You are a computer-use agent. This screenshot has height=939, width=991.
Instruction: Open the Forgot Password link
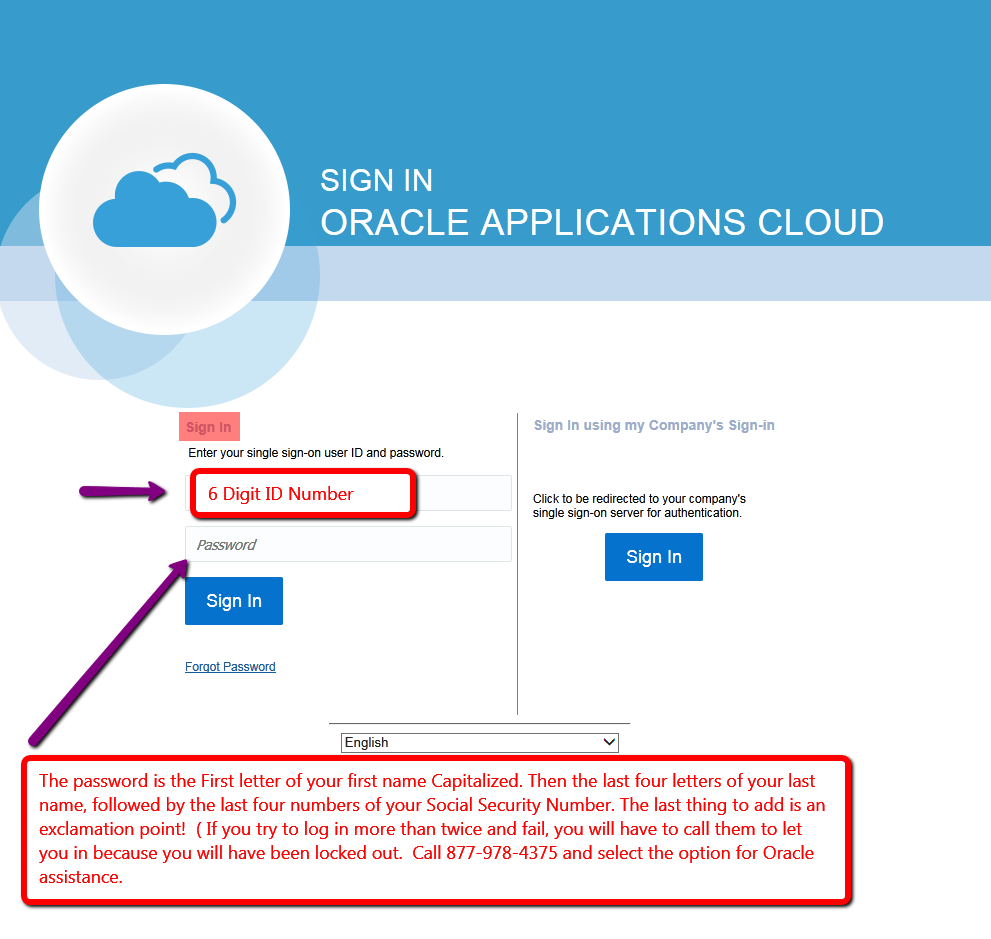[x=230, y=667]
